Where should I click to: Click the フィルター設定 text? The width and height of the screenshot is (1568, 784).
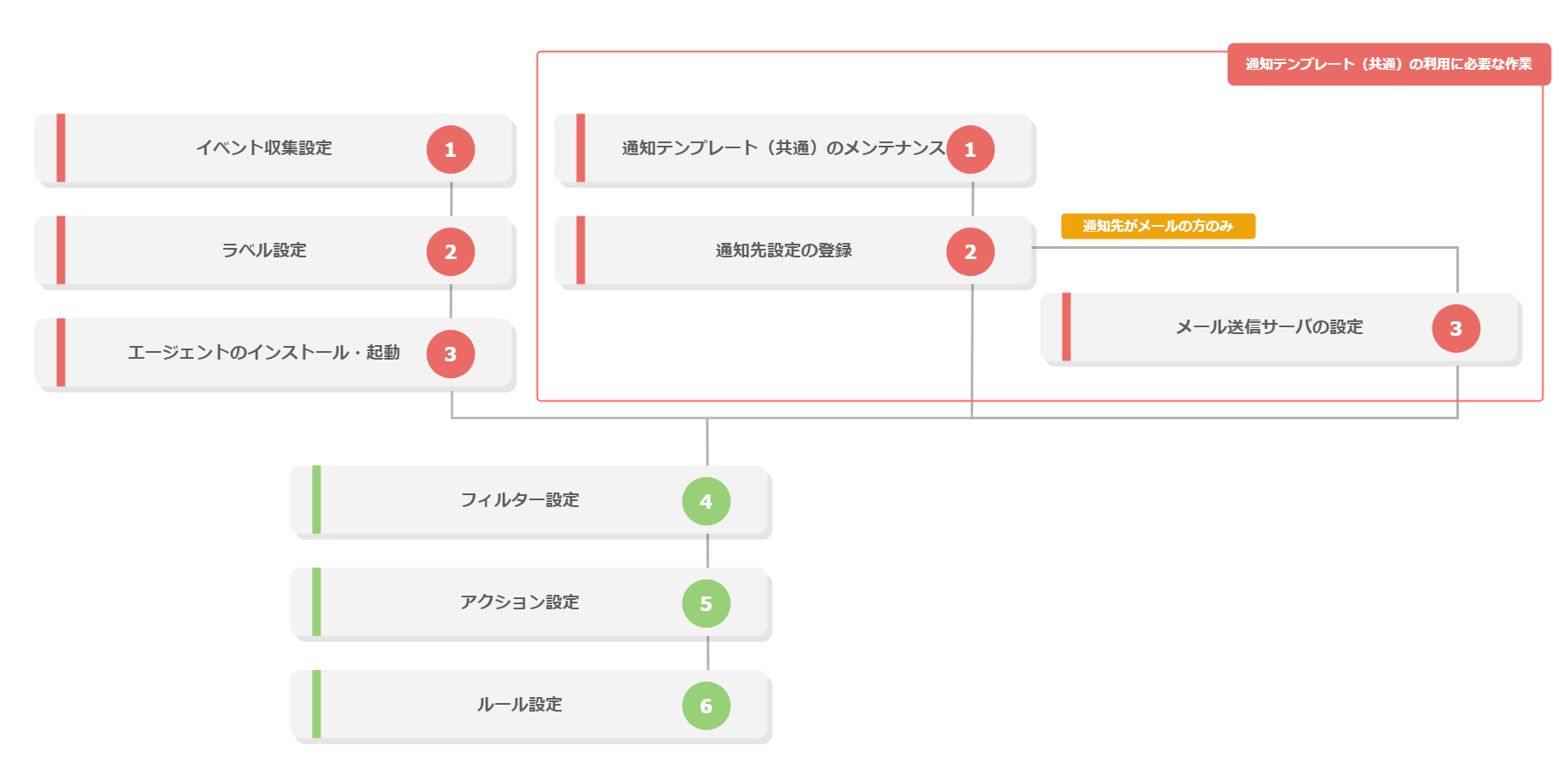click(x=520, y=500)
